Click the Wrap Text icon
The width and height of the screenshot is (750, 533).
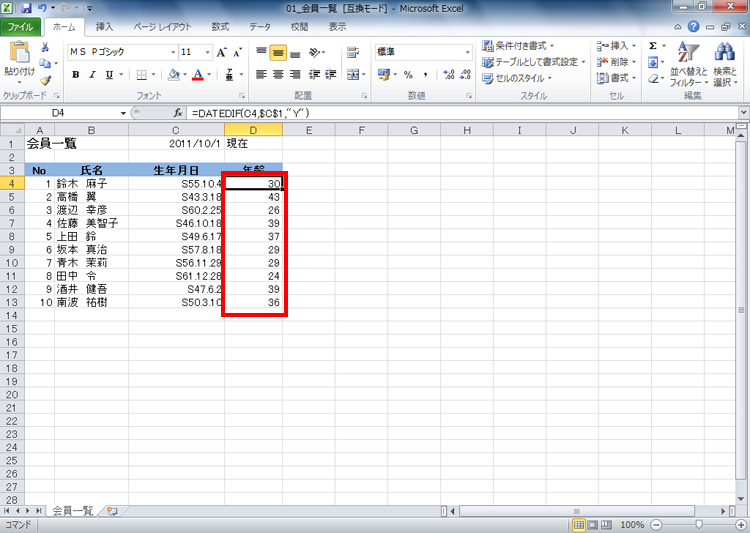353,52
